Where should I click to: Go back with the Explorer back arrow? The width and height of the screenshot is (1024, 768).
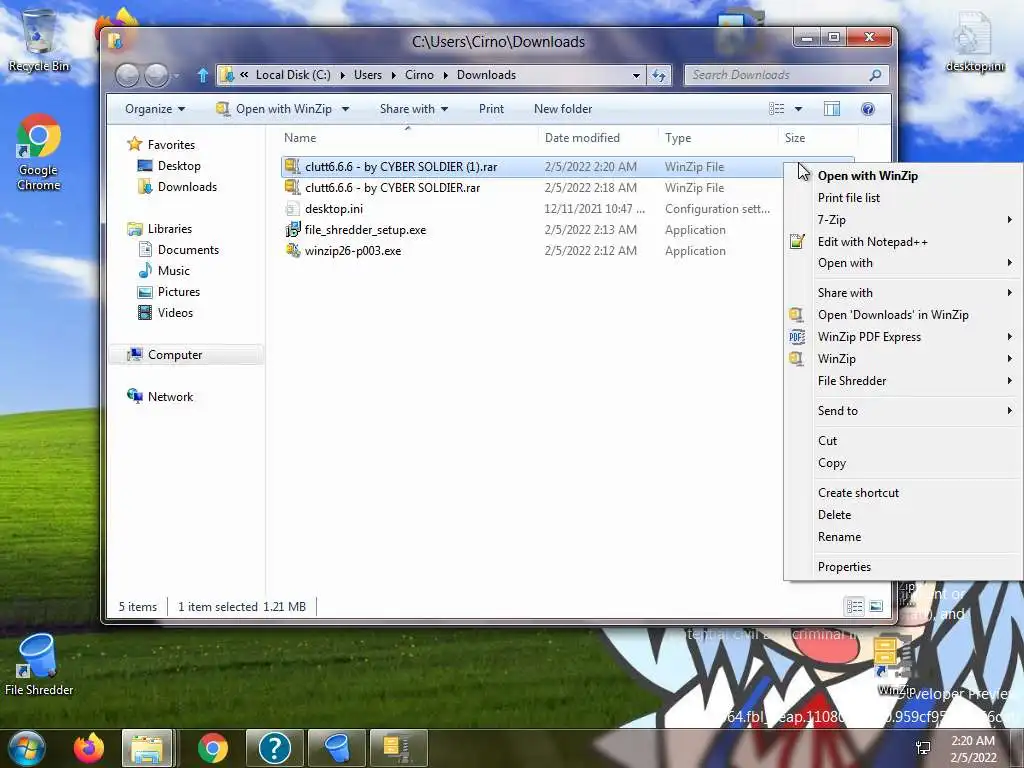[x=127, y=76]
